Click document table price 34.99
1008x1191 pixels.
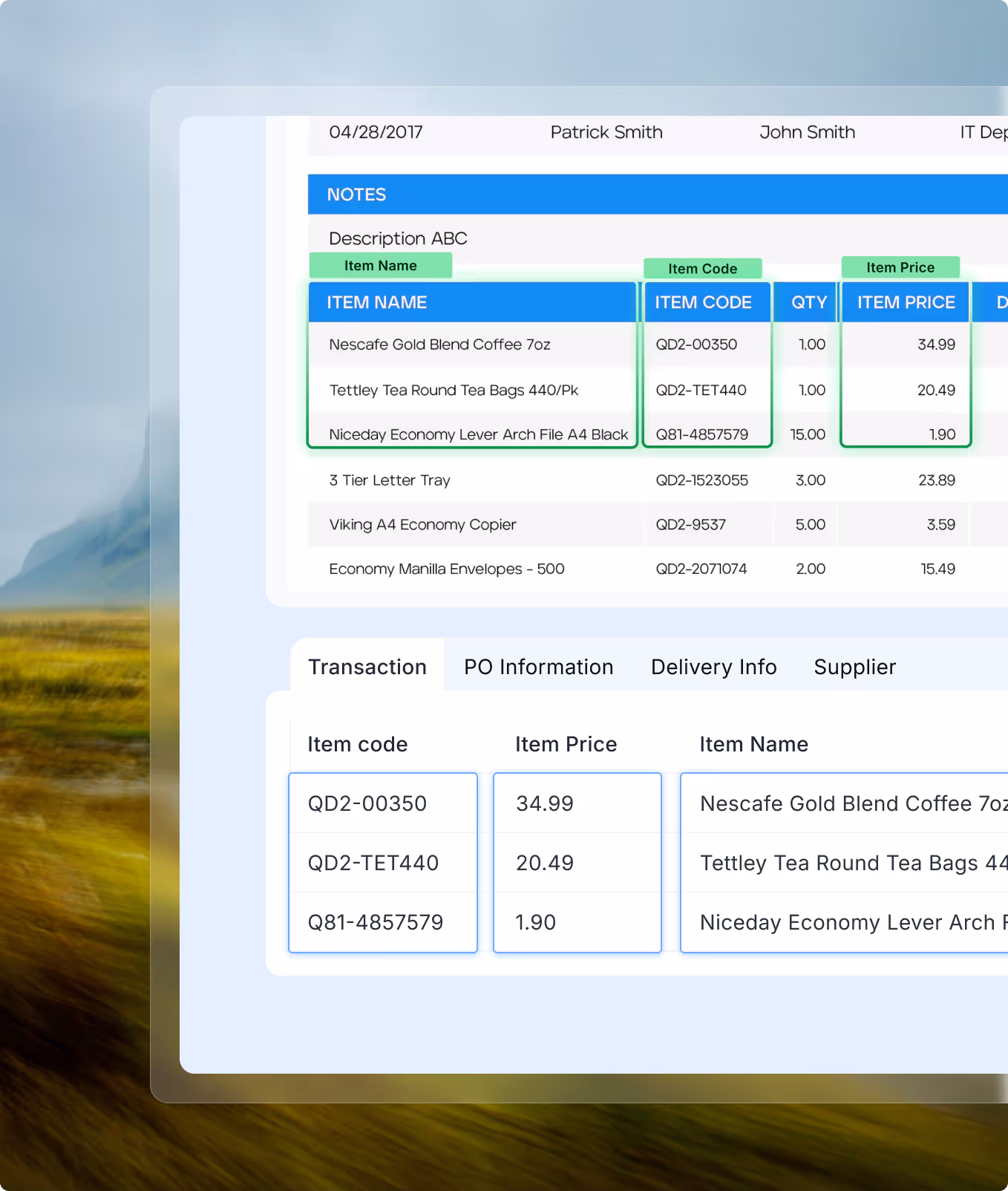coord(937,345)
